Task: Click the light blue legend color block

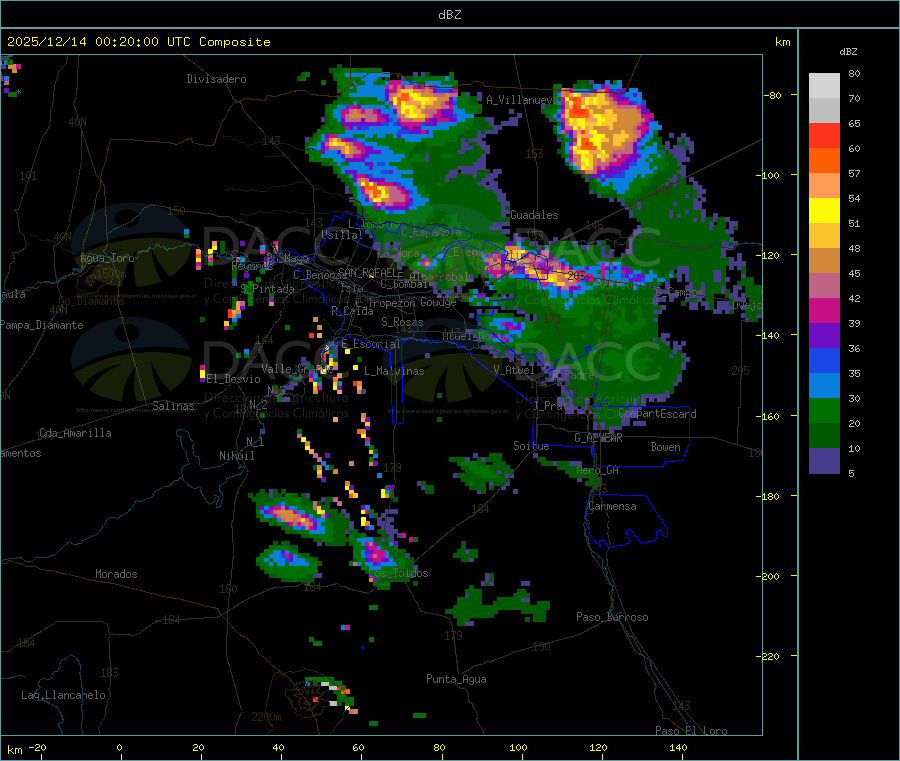Action: click(x=824, y=386)
